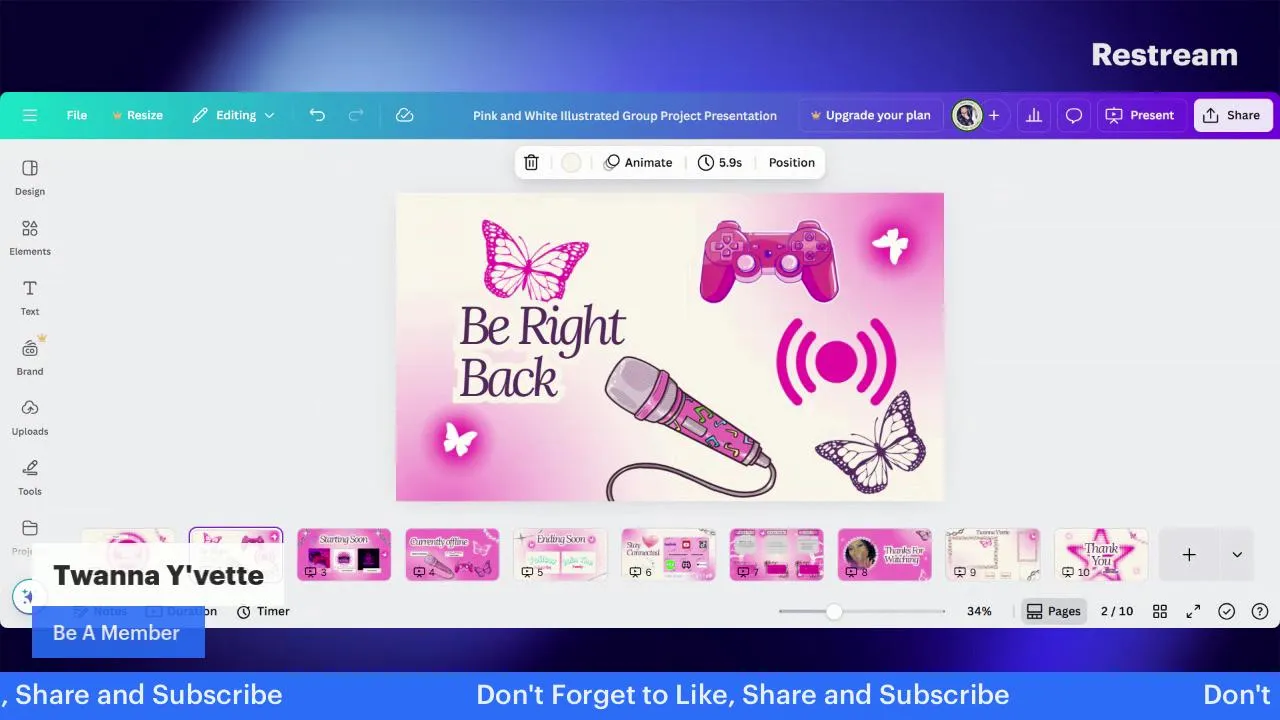This screenshot has width=1280, height=720.
Task: Click the Undo arrow
Action: point(317,115)
